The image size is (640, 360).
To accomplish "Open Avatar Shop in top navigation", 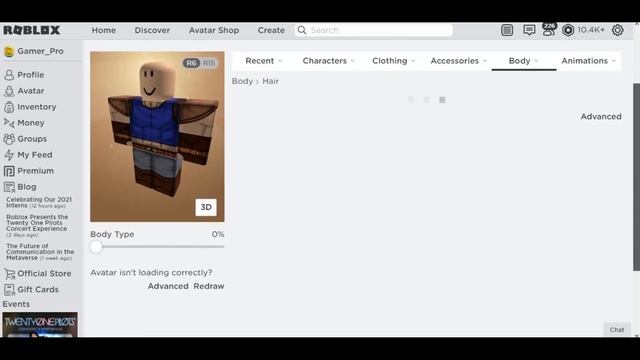I will point(214,30).
